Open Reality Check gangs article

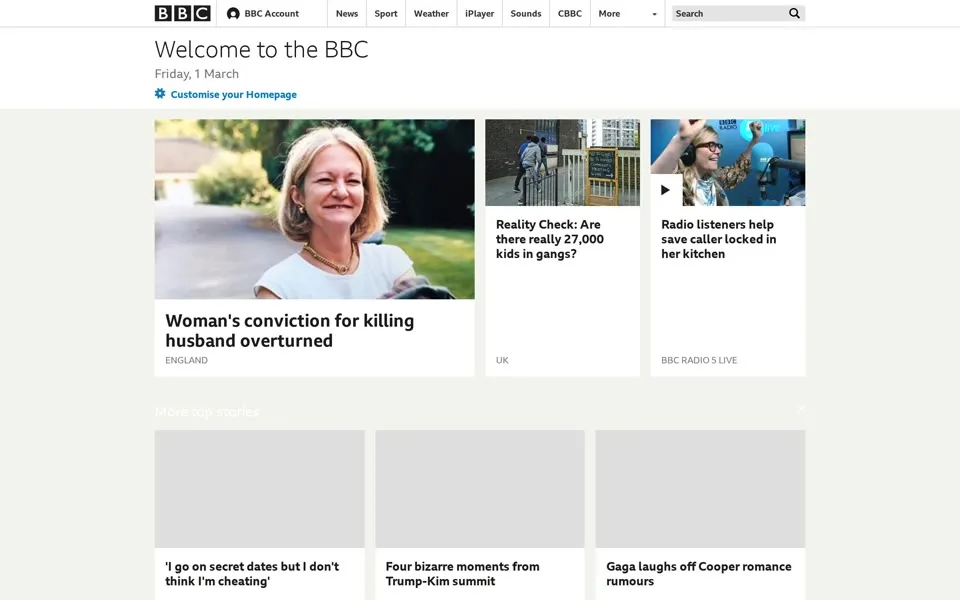coord(550,239)
